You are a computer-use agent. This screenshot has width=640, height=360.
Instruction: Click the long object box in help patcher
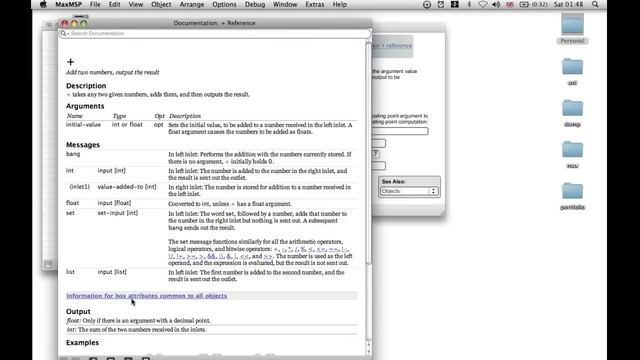(400, 131)
